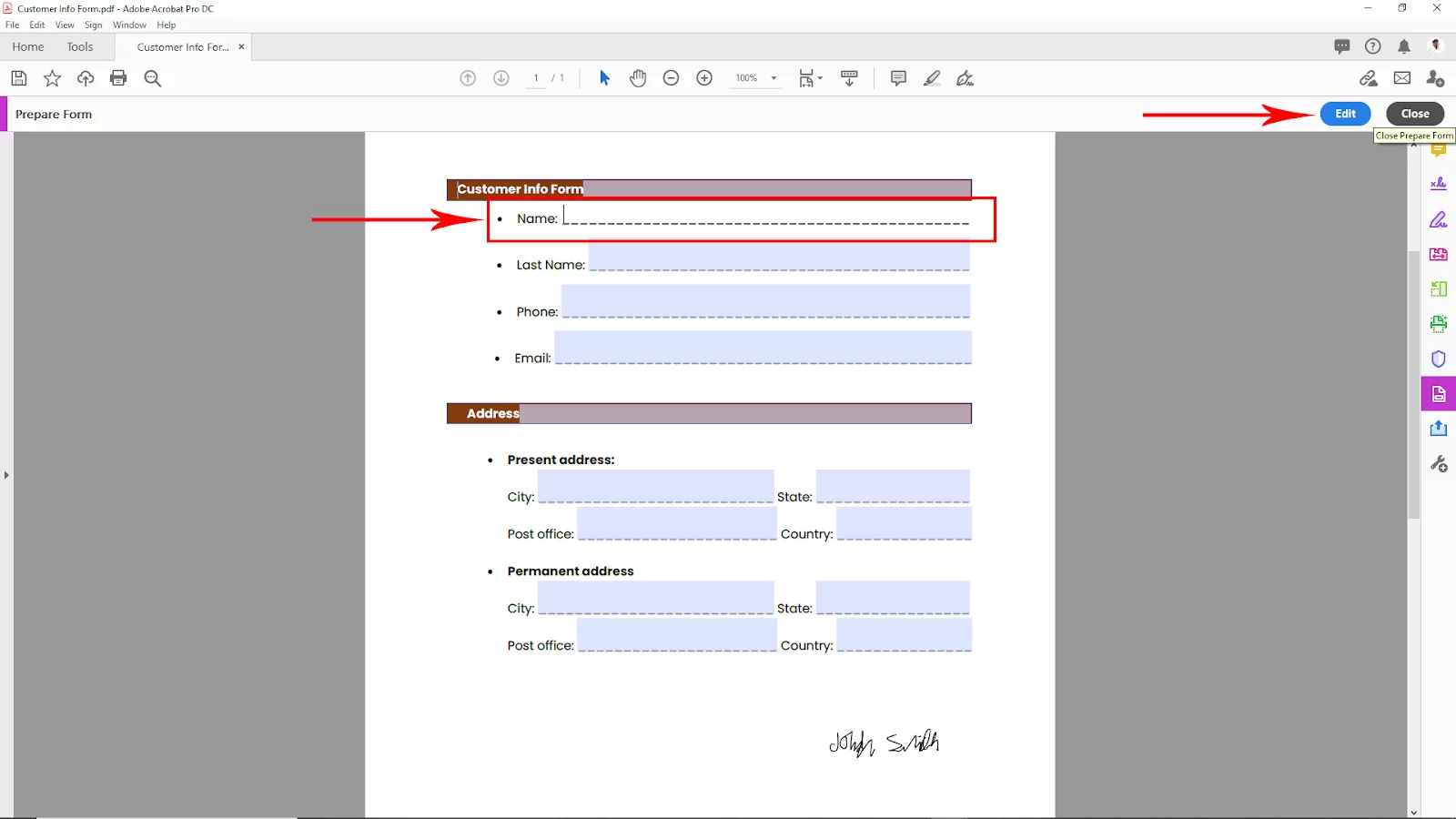1456x819 pixels.
Task: Click present address City field
Action: point(656,487)
